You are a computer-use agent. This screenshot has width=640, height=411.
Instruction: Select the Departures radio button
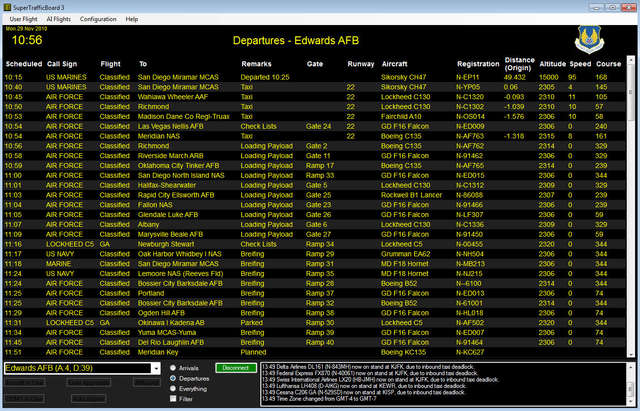(173, 378)
